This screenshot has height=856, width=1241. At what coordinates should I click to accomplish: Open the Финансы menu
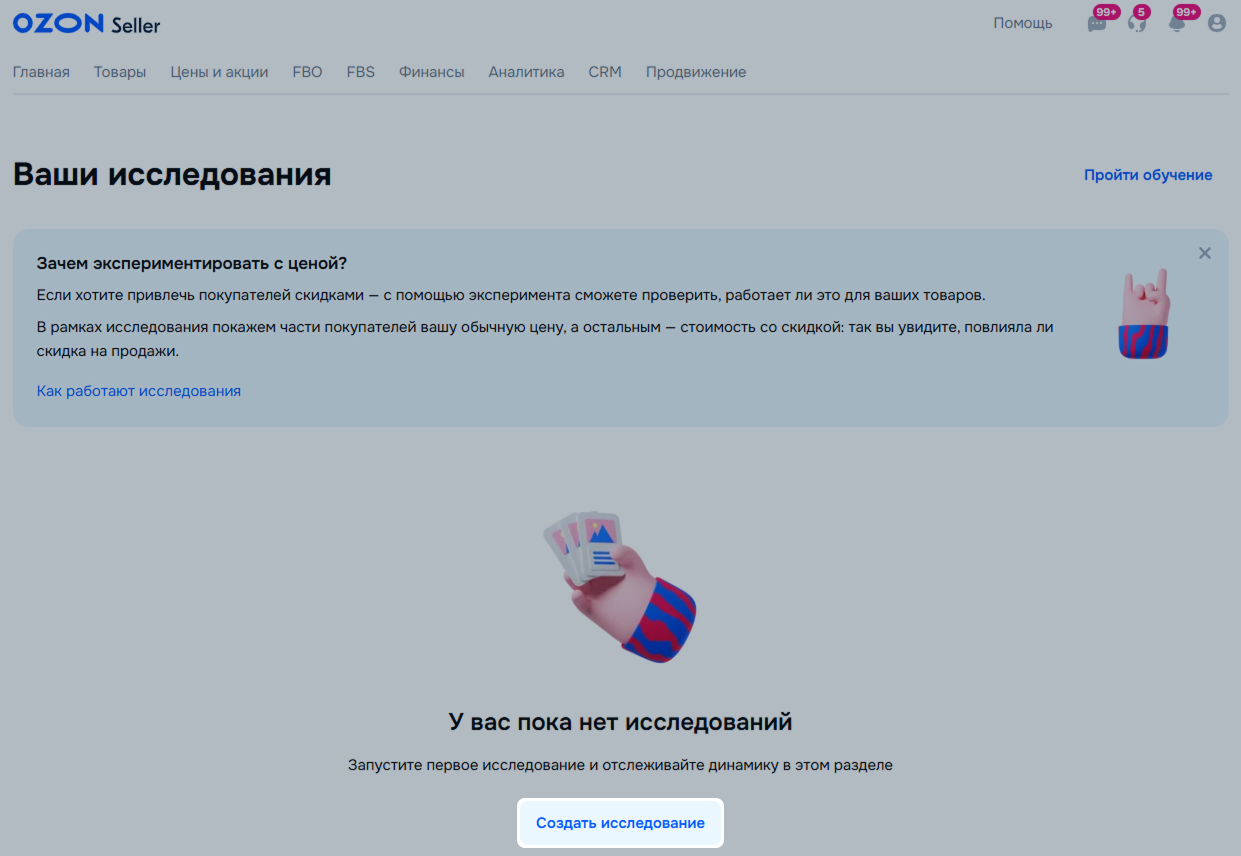[431, 72]
